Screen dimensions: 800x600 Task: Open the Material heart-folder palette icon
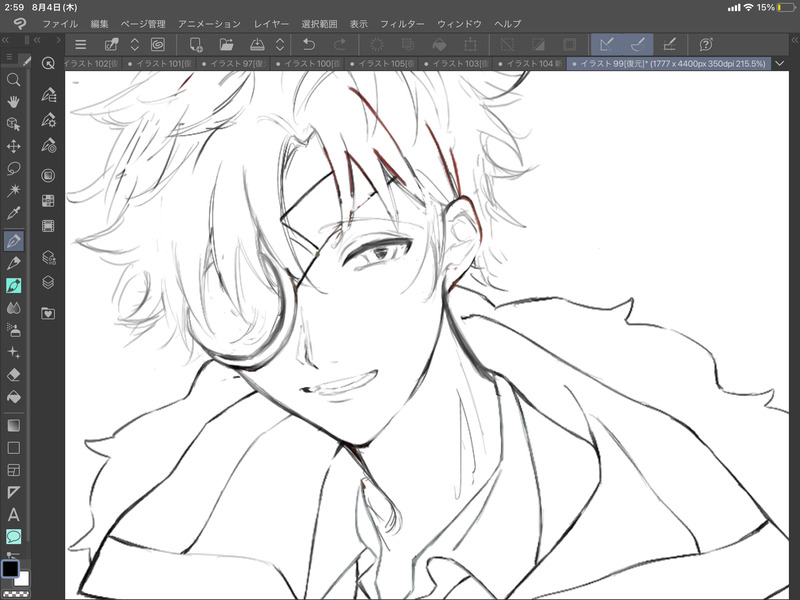pyautogui.click(x=48, y=313)
